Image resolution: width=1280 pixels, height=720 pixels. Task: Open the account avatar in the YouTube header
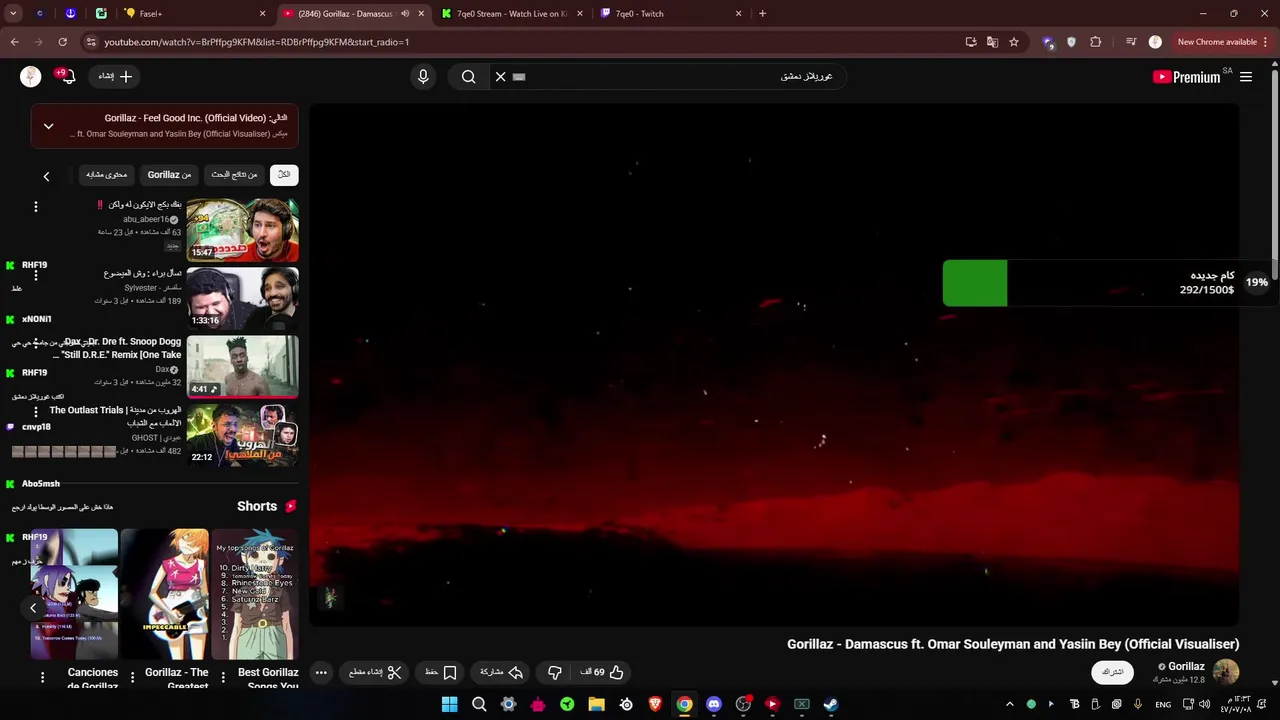[x=31, y=77]
